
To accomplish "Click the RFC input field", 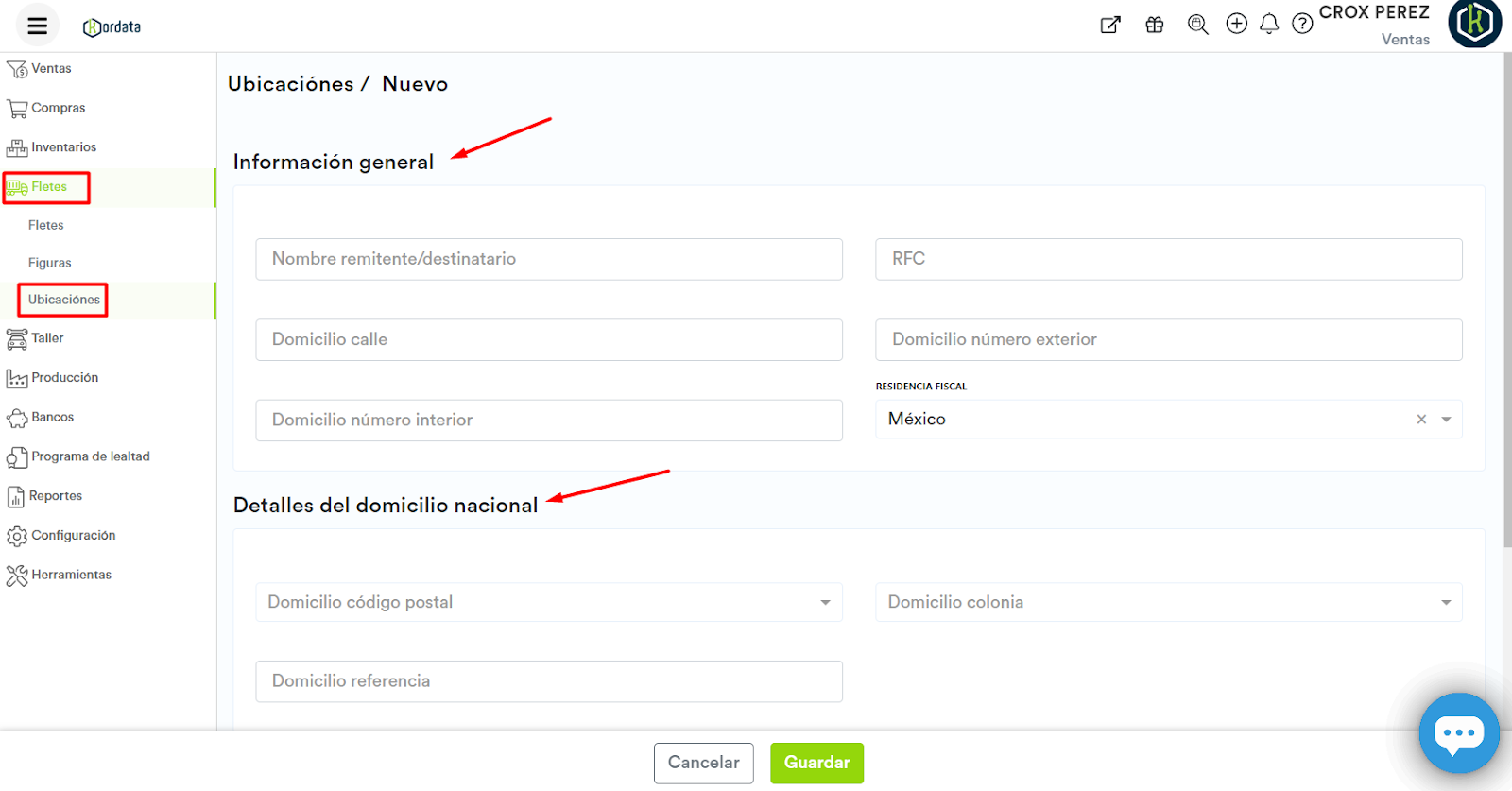I will point(1168,259).
